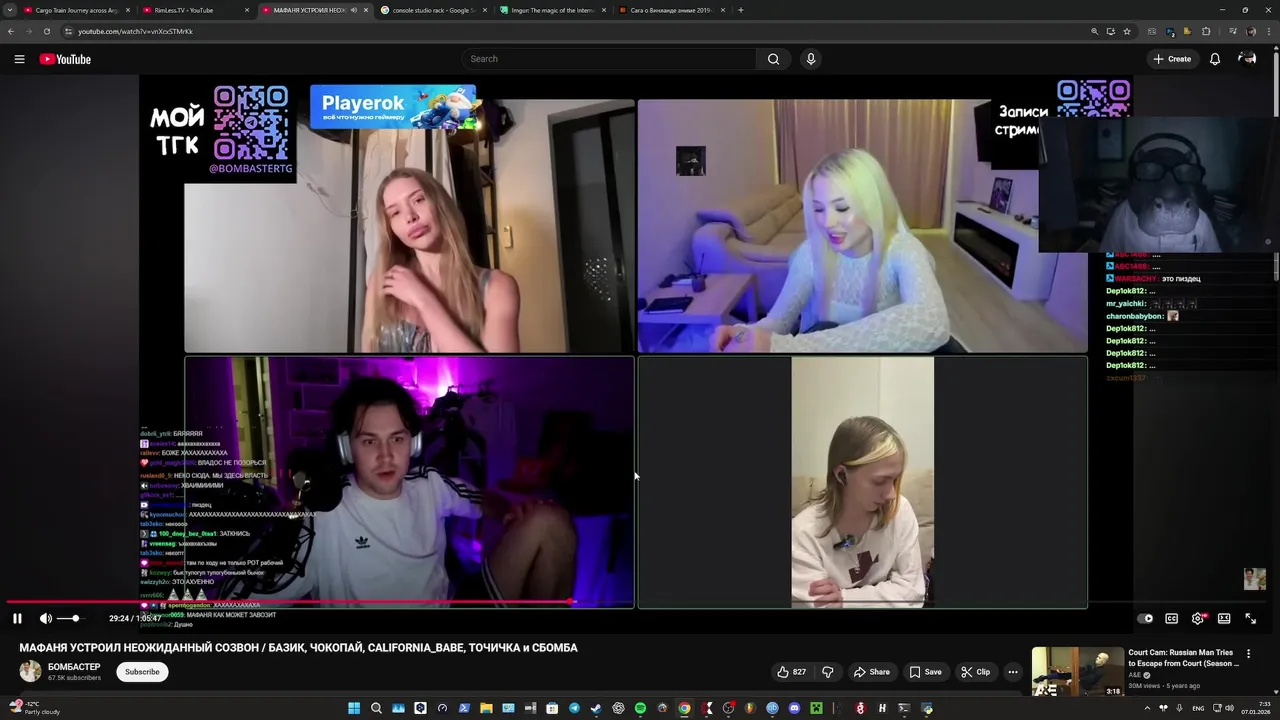The height and width of the screenshot is (720, 1280).
Task: Click the search magnifier button
Action: (773, 59)
